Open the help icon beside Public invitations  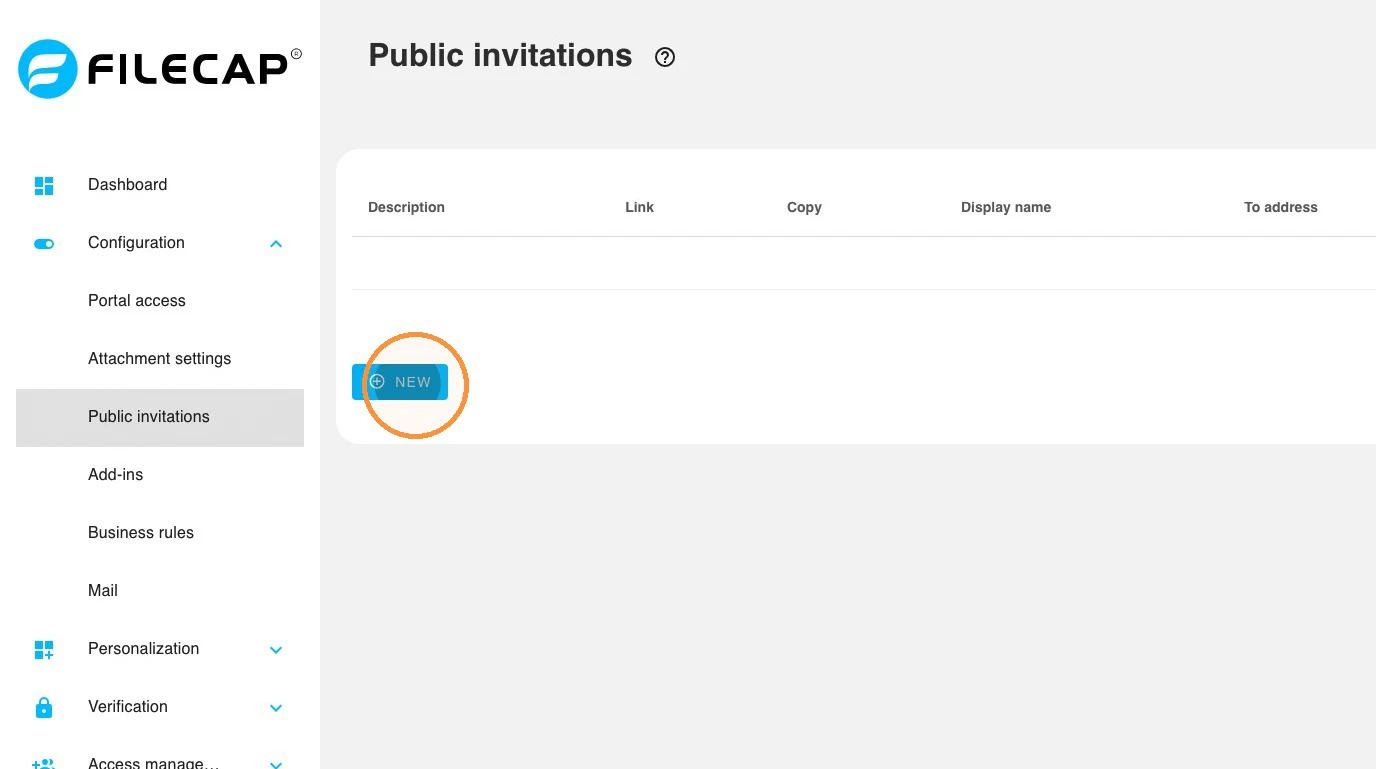click(x=665, y=57)
